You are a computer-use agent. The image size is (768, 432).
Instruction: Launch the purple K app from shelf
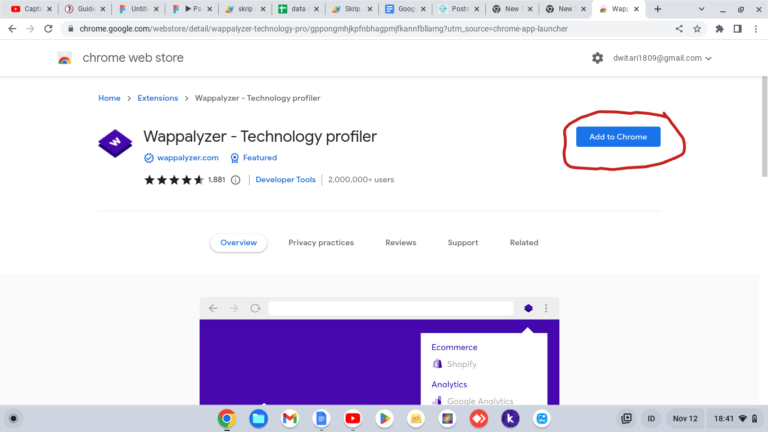(x=510, y=419)
